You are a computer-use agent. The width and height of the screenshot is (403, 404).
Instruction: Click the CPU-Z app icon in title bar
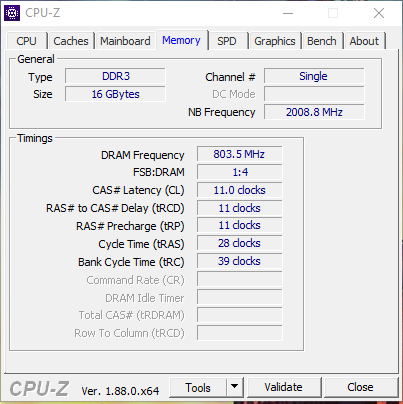coord(12,13)
